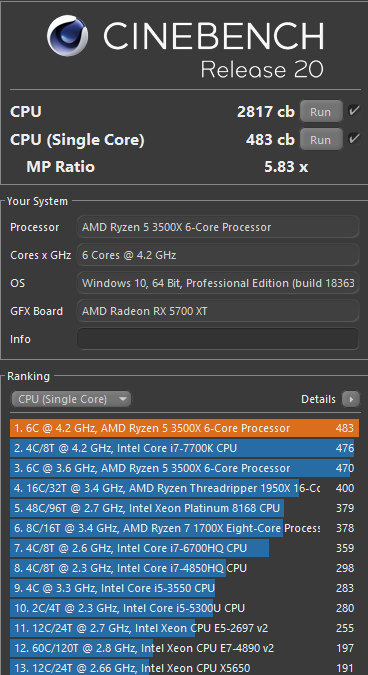Run the CPU (Single Core) benchmark

coord(321,139)
